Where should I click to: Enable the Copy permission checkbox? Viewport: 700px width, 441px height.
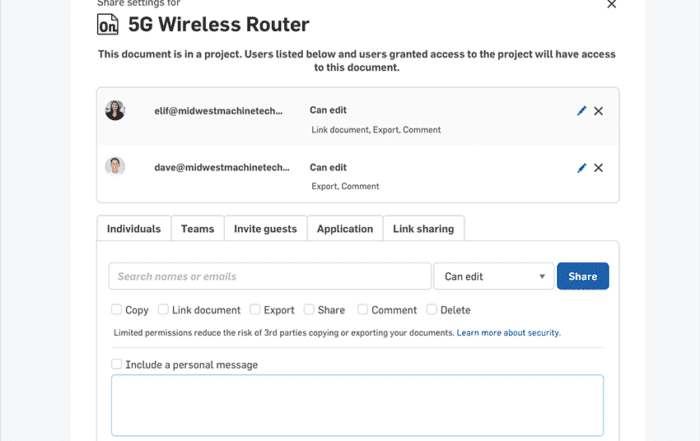117,309
